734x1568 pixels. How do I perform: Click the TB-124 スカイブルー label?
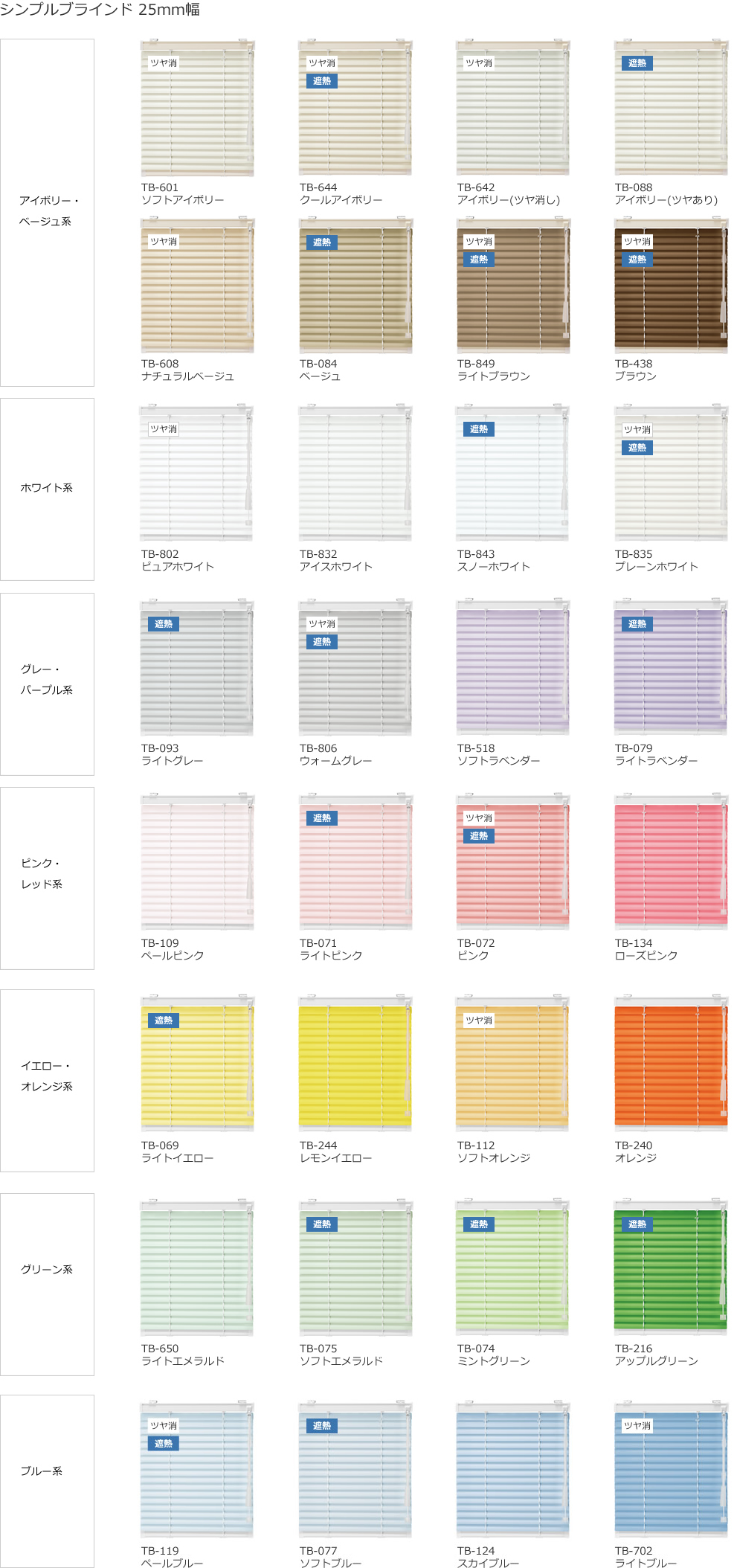488,1557
